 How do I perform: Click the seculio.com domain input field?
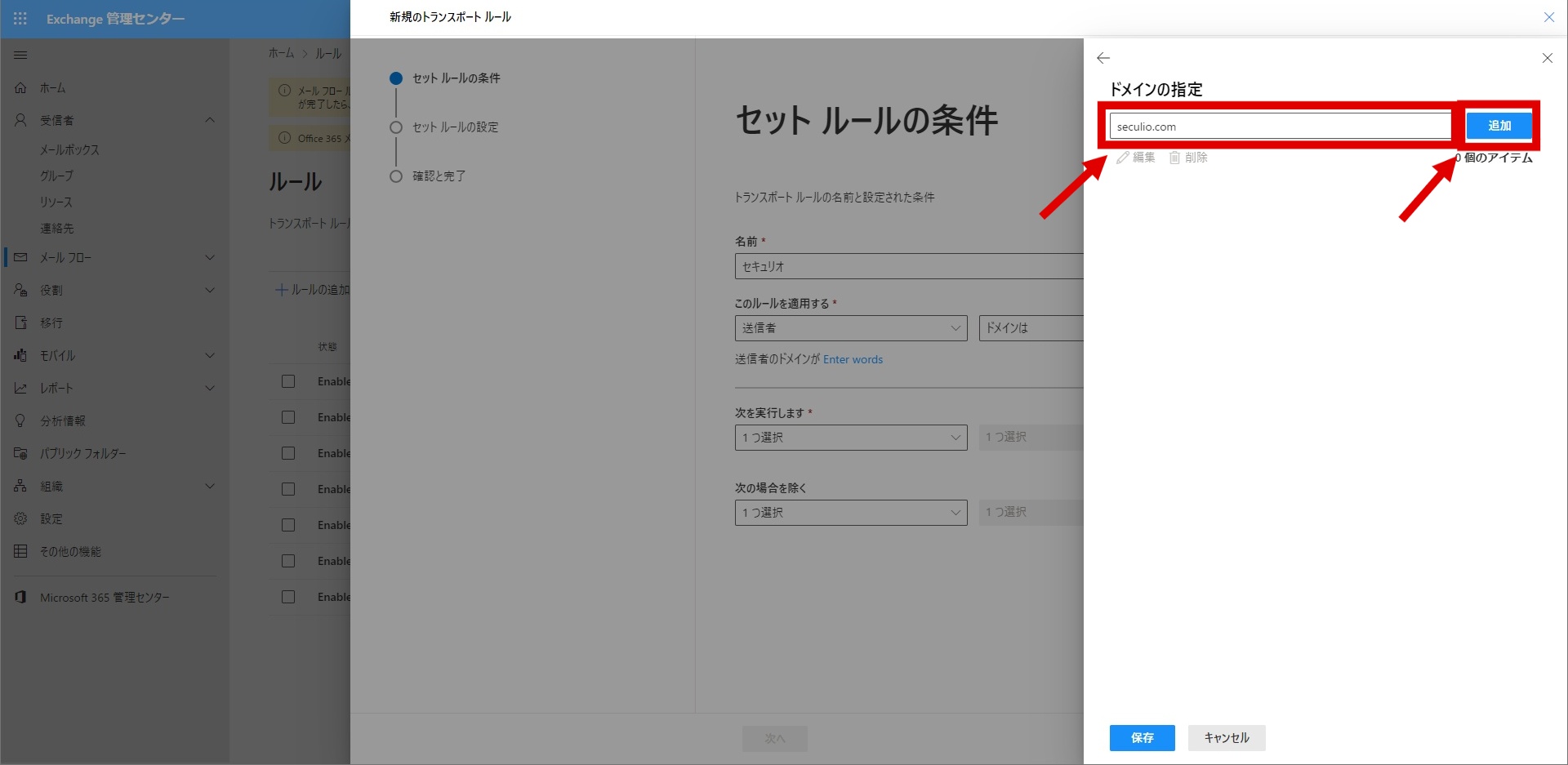(x=1277, y=126)
